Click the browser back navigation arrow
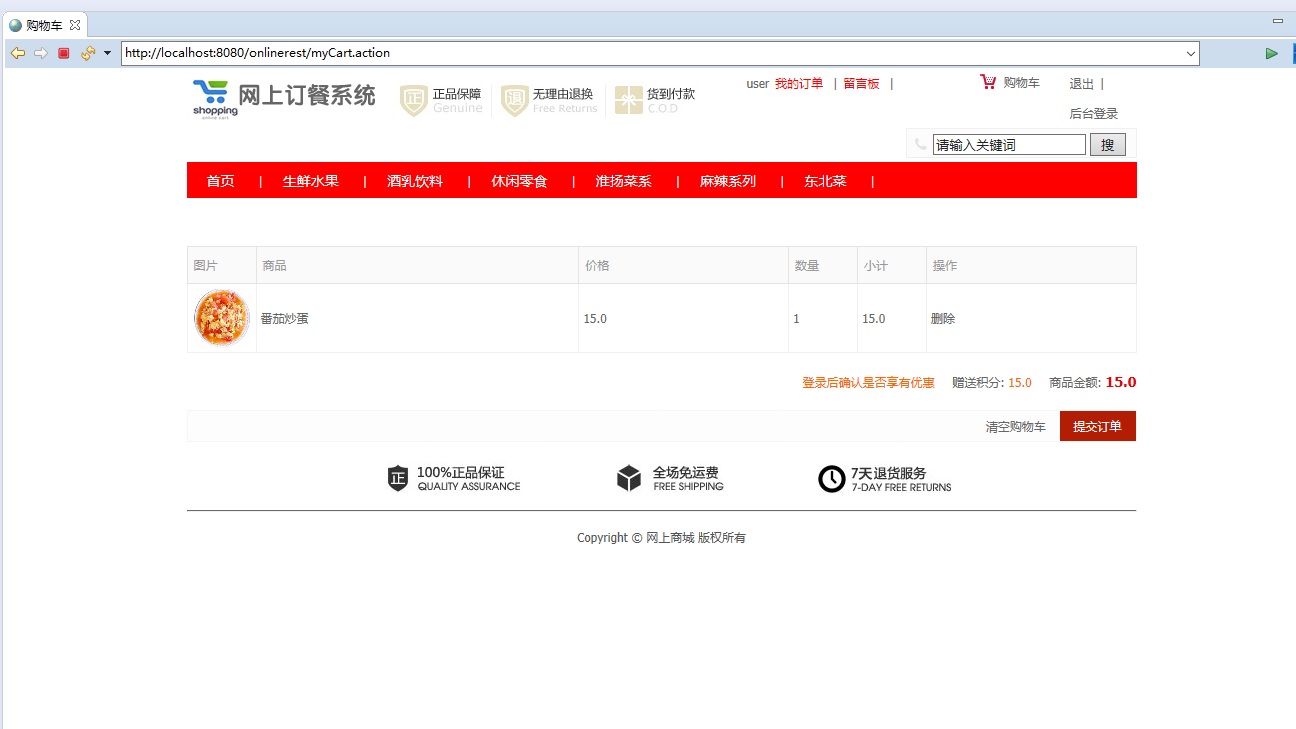1296x729 pixels. tap(17, 53)
